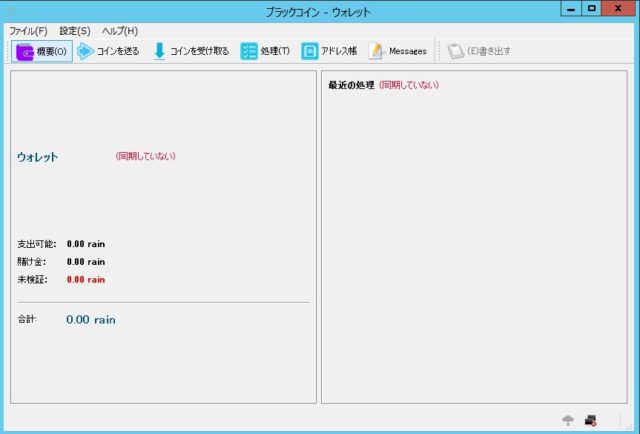The width and height of the screenshot is (640, 434).
Task: Click the red 未検証 0.00 rain value
Action: (x=86, y=280)
